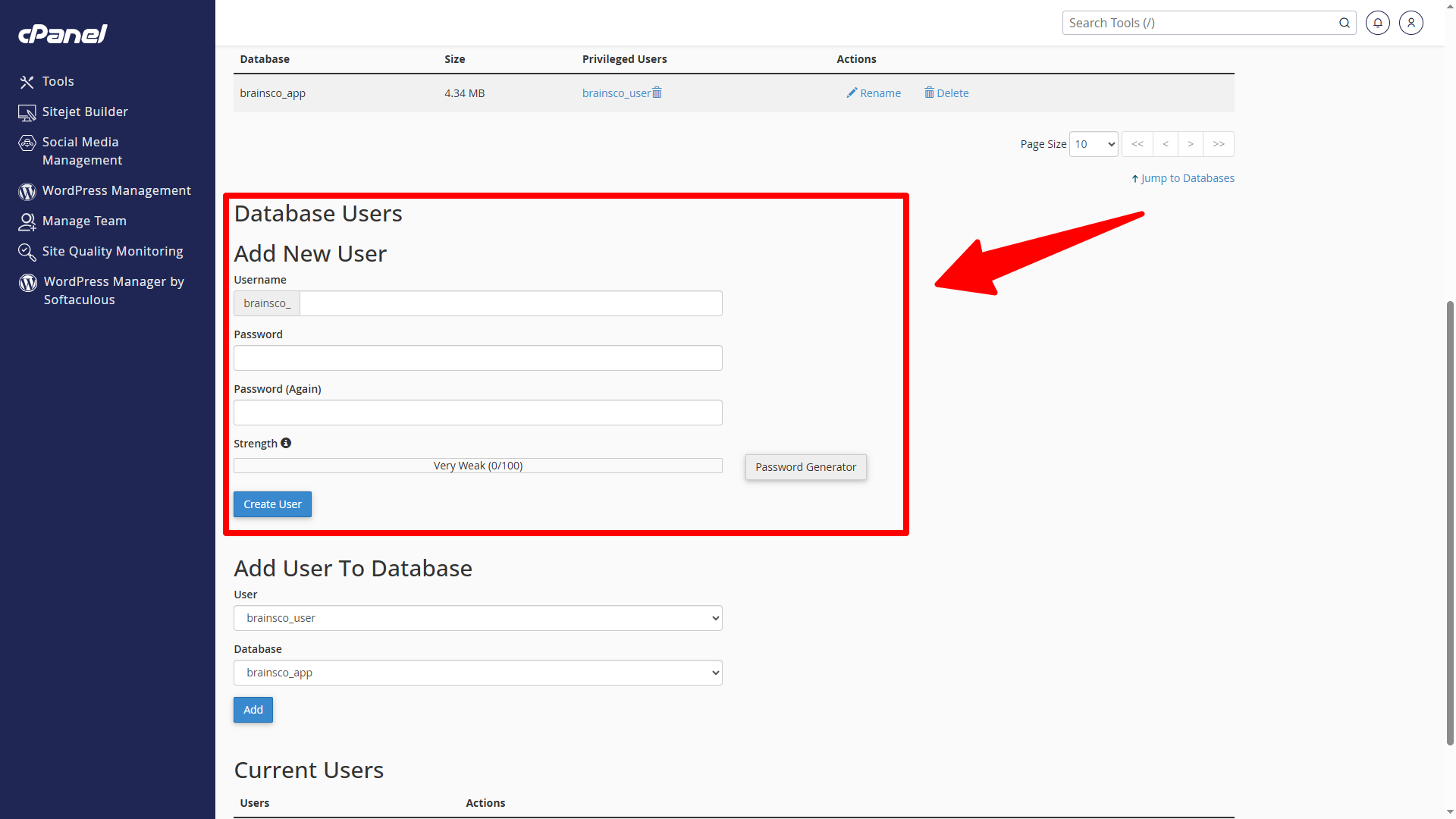Click the brainsco_app database name cell
The width and height of the screenshot is (1456, 819).
pyautogui.click(x=272, y=93)
